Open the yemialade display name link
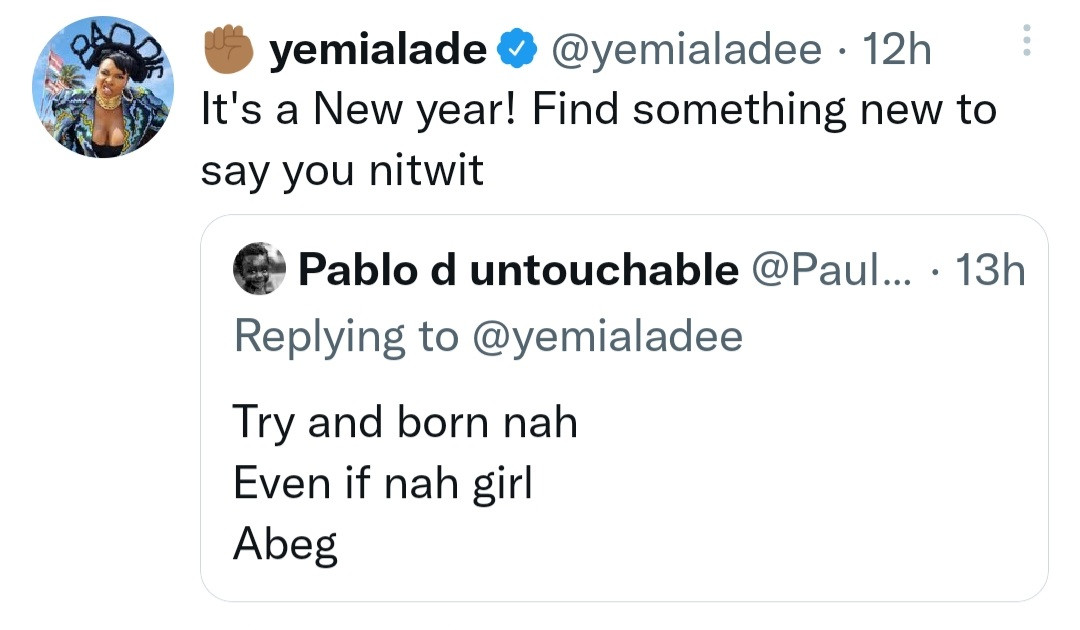Image resolution: width=1080 pixels, height=630 pixels. click(x=377, y=50)
